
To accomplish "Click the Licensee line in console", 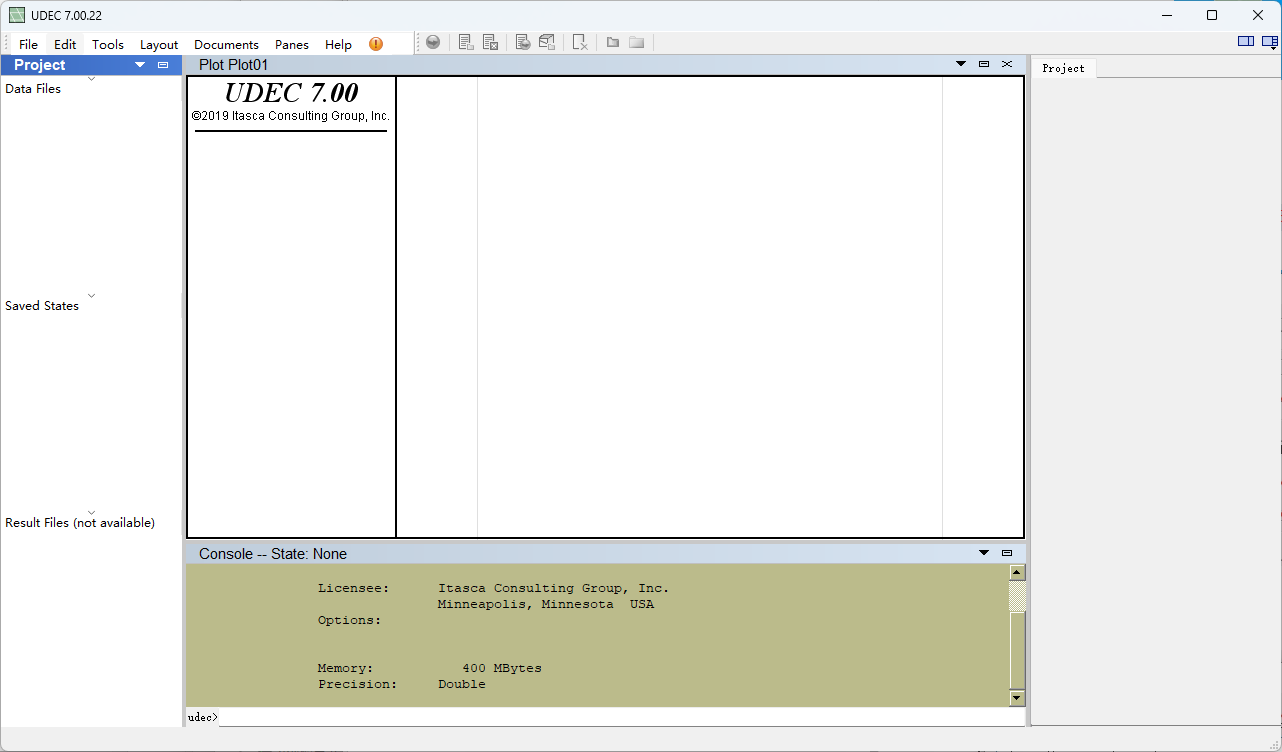I will (x=494, y=588).
